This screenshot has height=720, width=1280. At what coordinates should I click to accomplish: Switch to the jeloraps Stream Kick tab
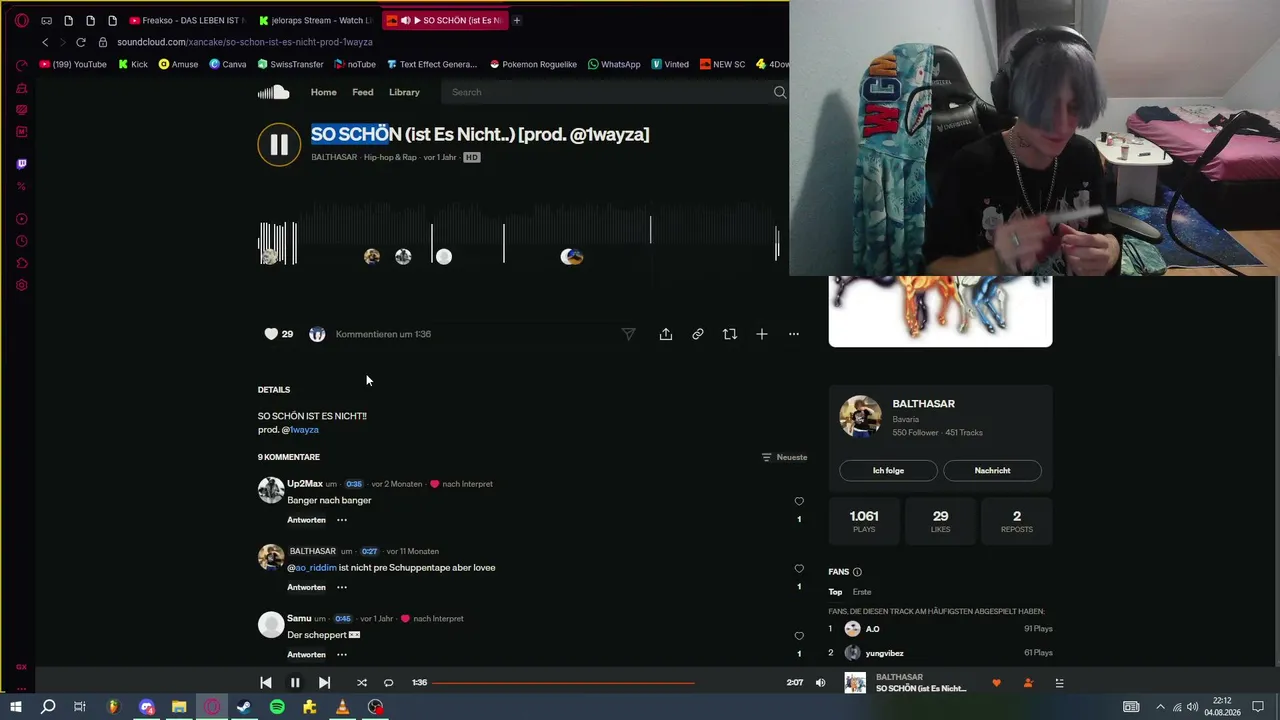(315, 20)
